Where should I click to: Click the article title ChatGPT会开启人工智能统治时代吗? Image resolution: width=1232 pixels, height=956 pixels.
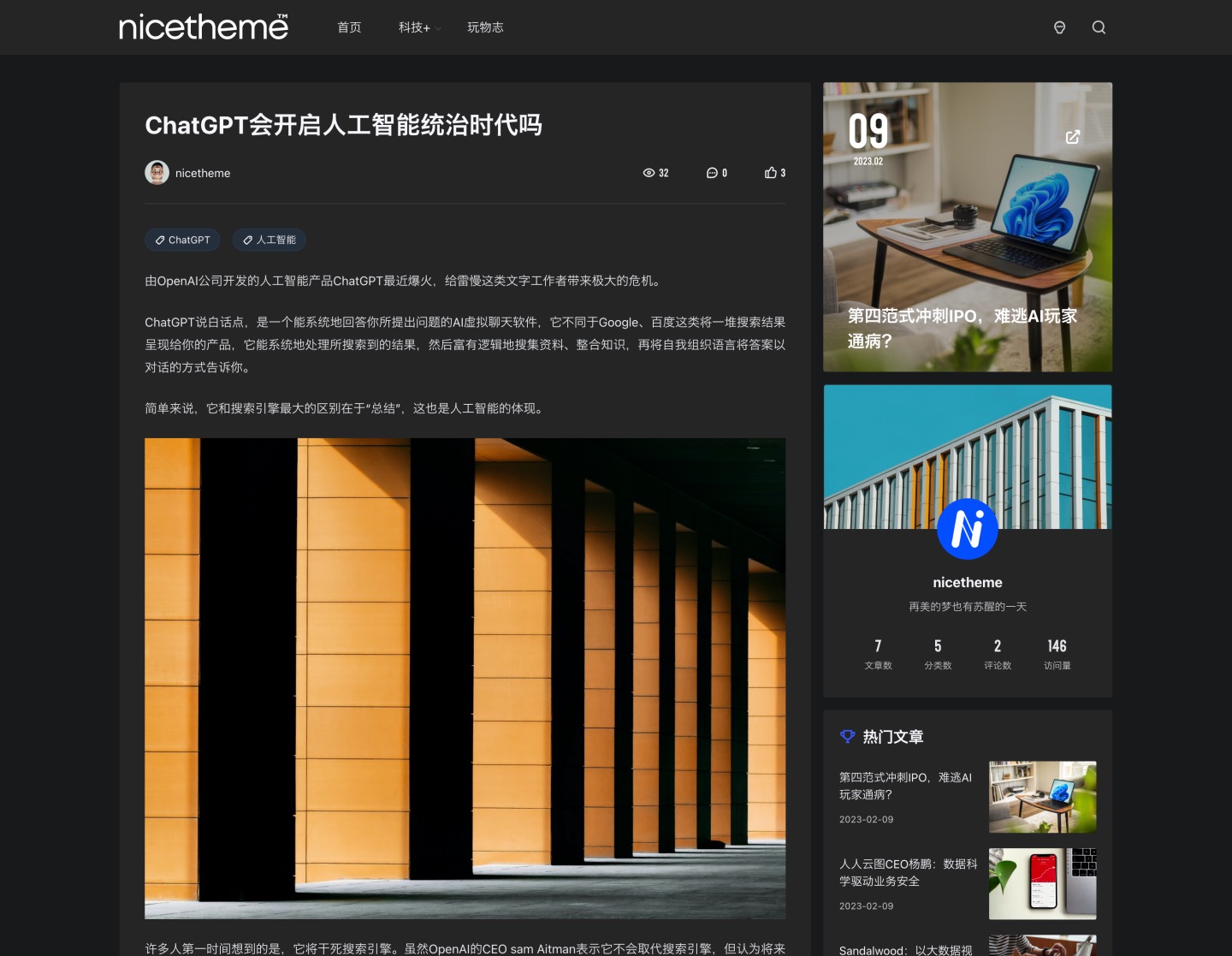click(x=343, y=126)
